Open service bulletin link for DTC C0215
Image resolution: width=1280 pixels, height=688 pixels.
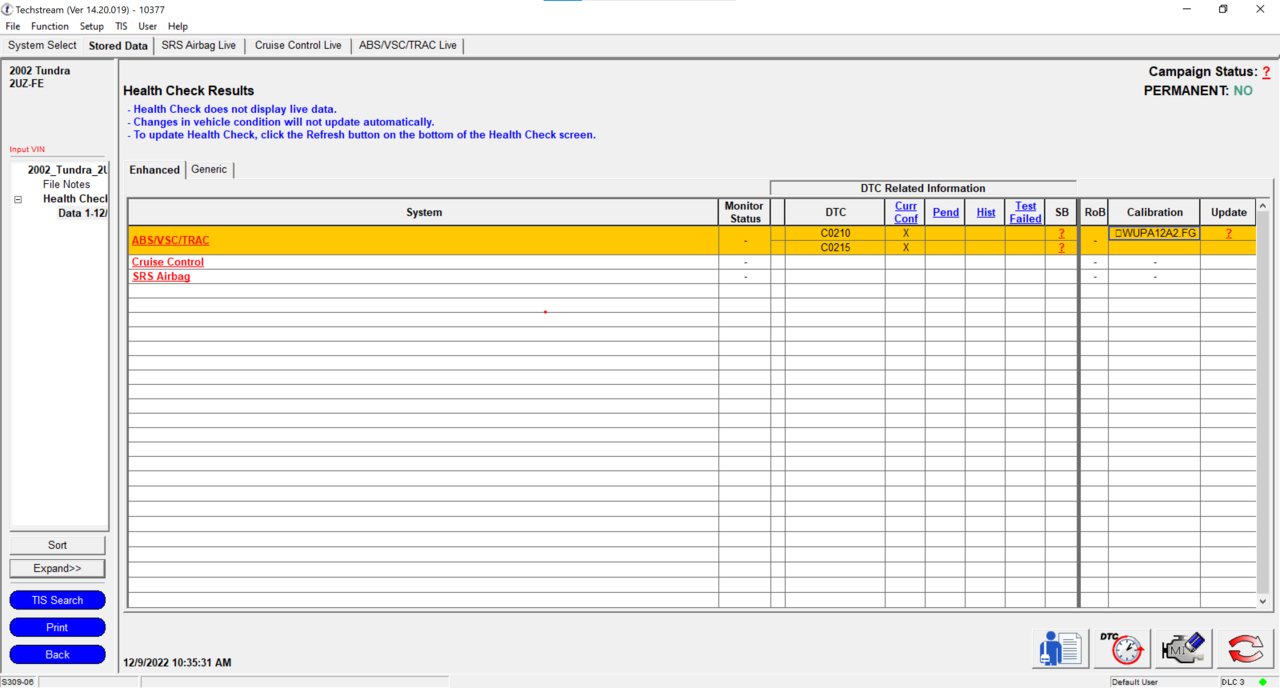coord(1061,247)
